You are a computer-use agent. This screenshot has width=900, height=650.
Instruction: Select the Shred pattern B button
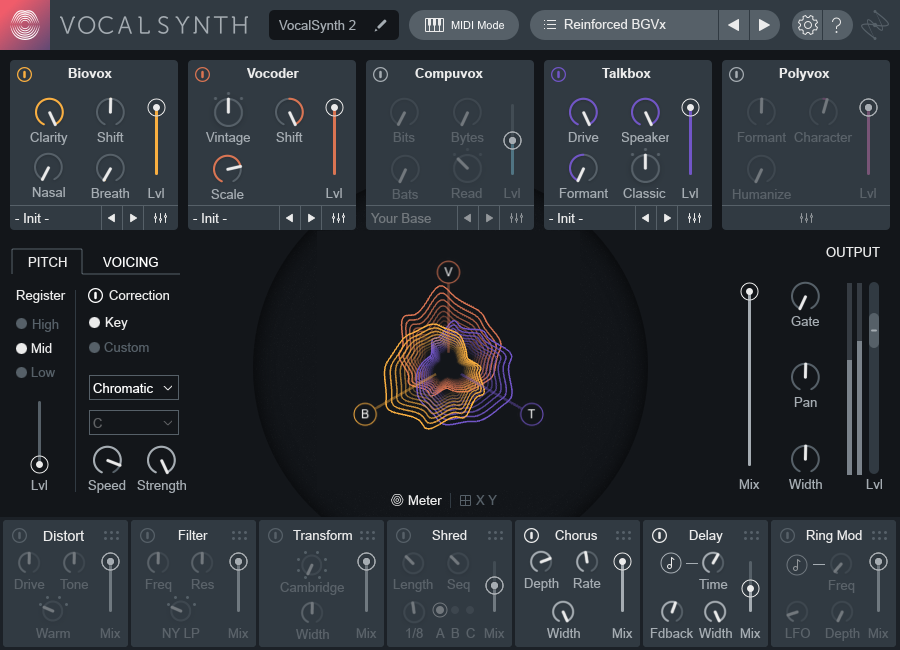point(455,610)
